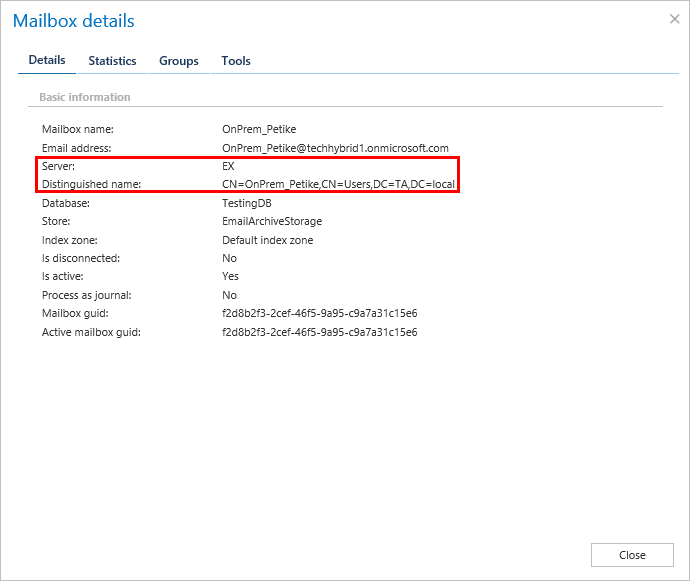
Task: Select the Mailbox guid value
Action: [x=319, y=313]
